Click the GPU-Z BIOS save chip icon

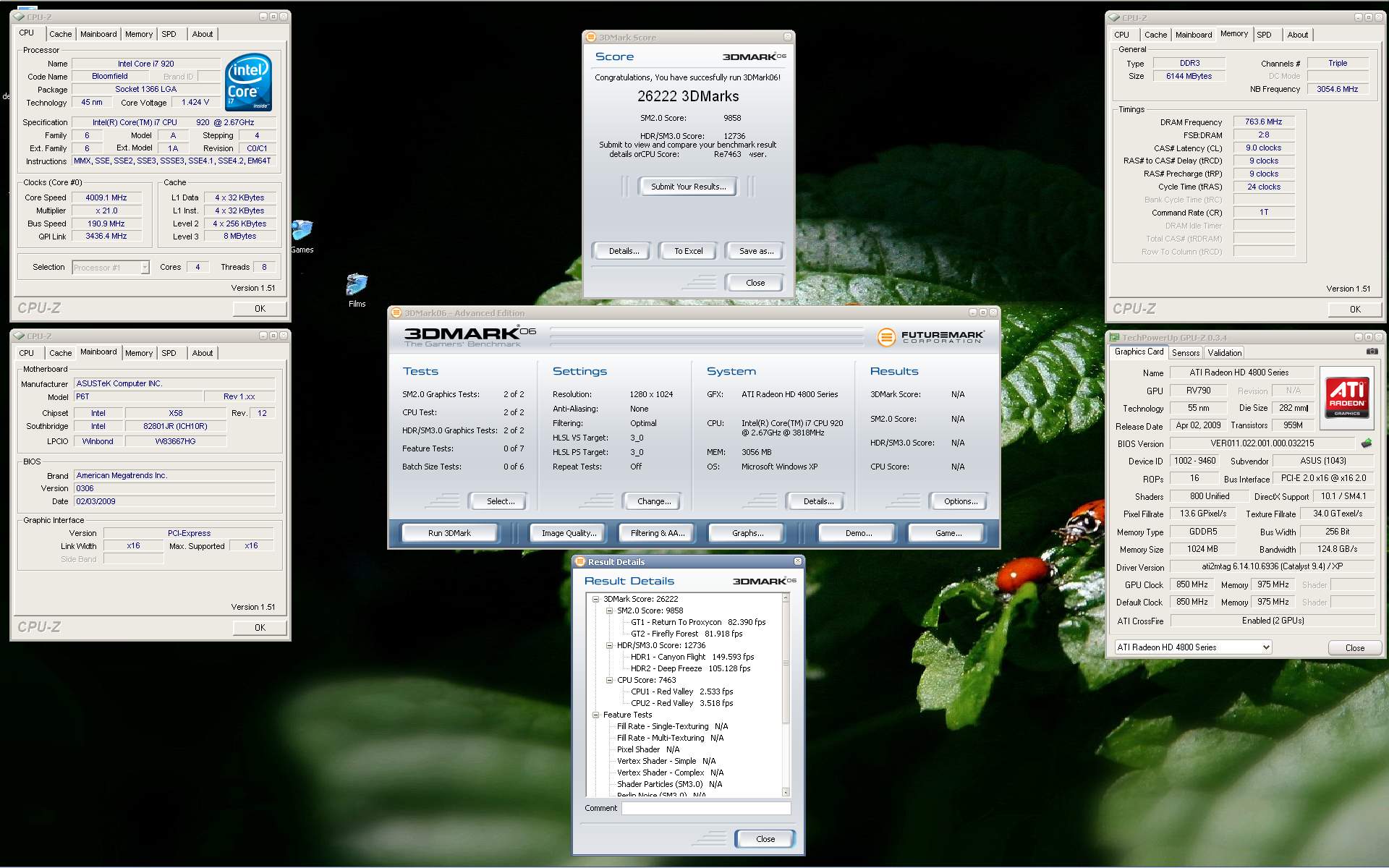point(1366,443)
